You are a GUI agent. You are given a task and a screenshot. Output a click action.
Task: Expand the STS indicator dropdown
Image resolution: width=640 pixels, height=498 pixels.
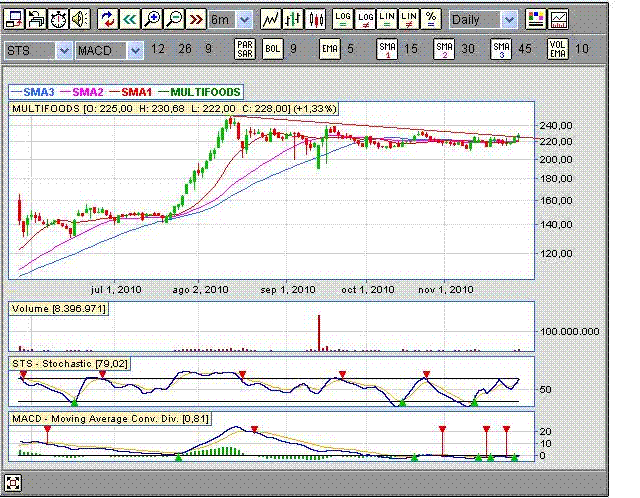point(65,49)
